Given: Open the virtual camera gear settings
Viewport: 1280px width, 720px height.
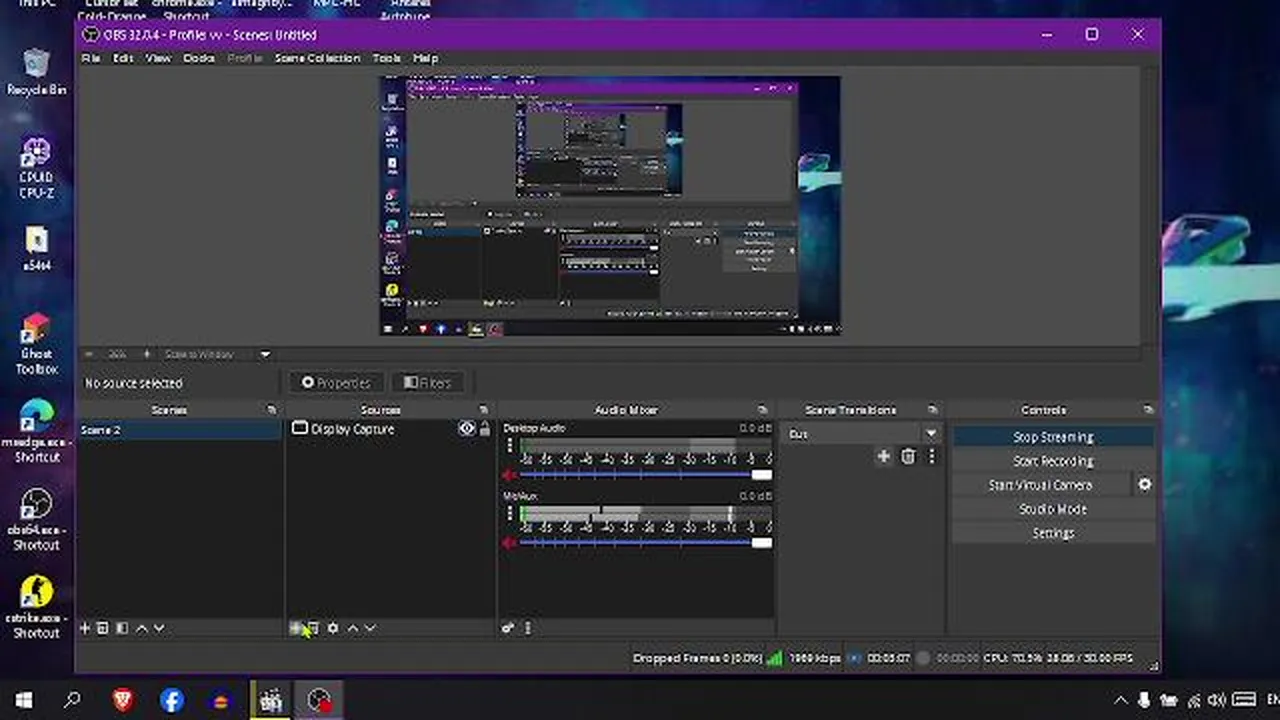Looking at the screenshot, I should coord(1145,485).
